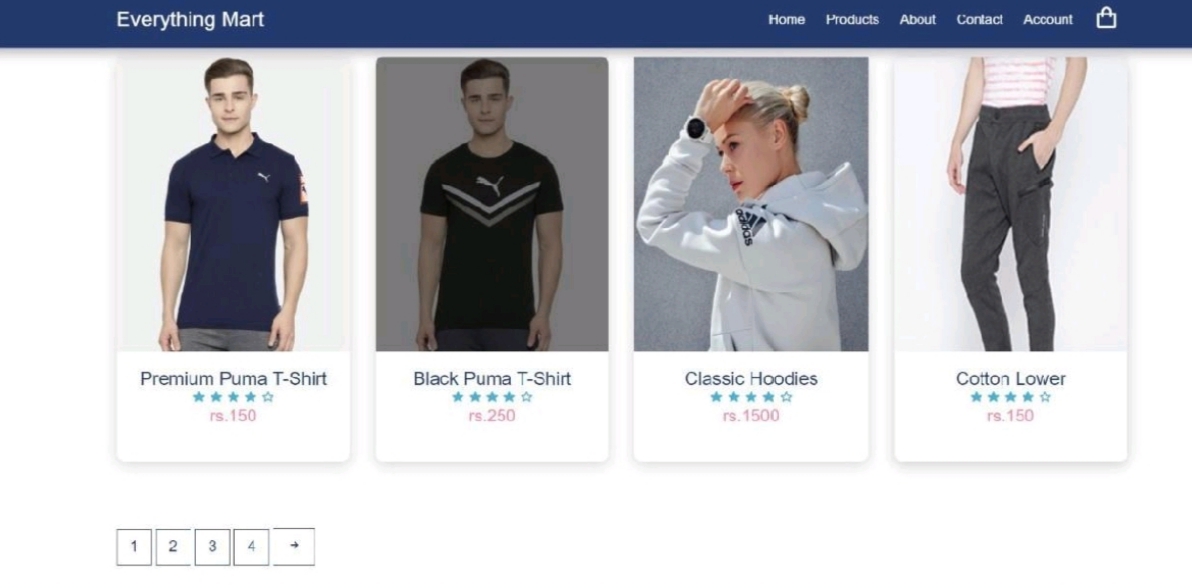Open the Home menu item
1192x588 pixels.
point(786,20)
